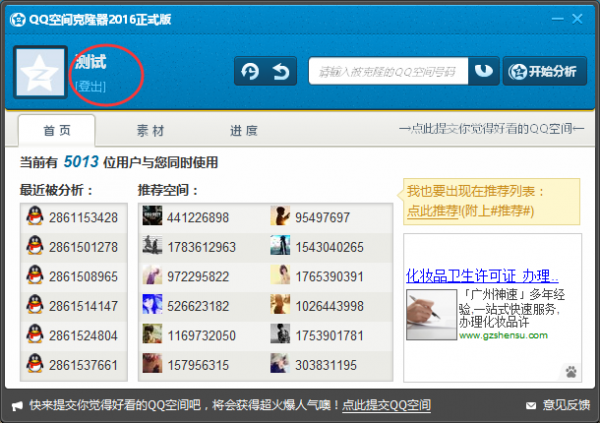Switch to the 首页 tab
The width and height of the screenshot is (600, 423).
pos(57,131)
